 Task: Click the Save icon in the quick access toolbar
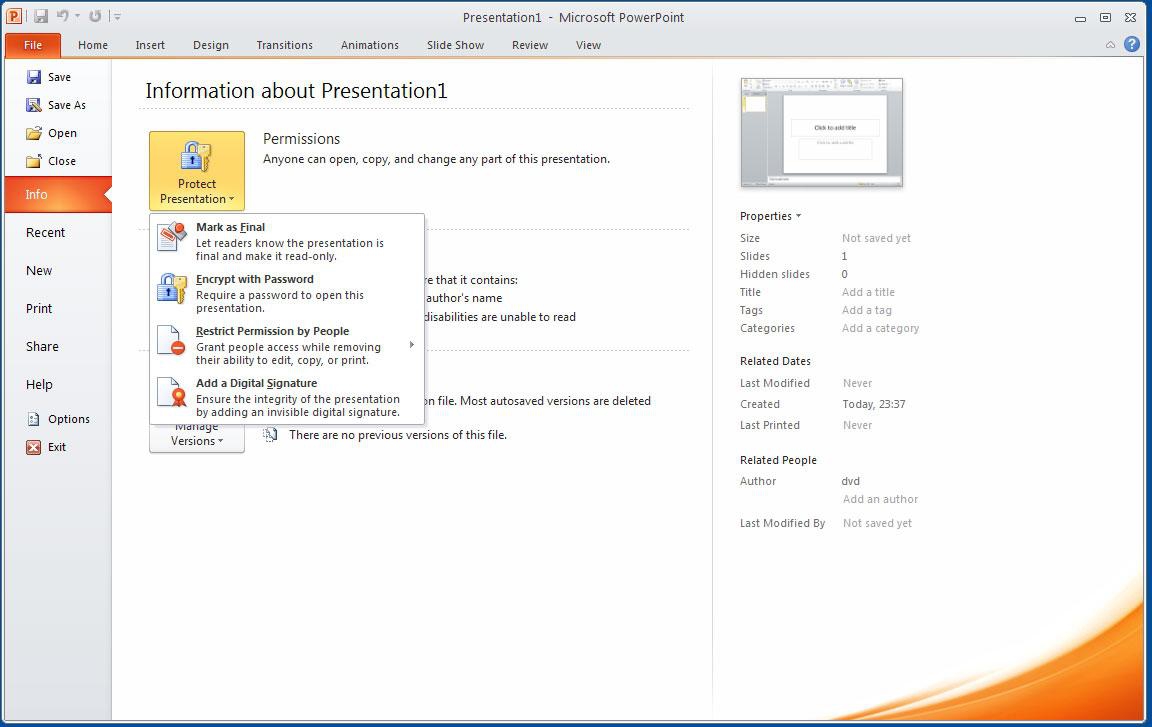(x=40, y=16)
